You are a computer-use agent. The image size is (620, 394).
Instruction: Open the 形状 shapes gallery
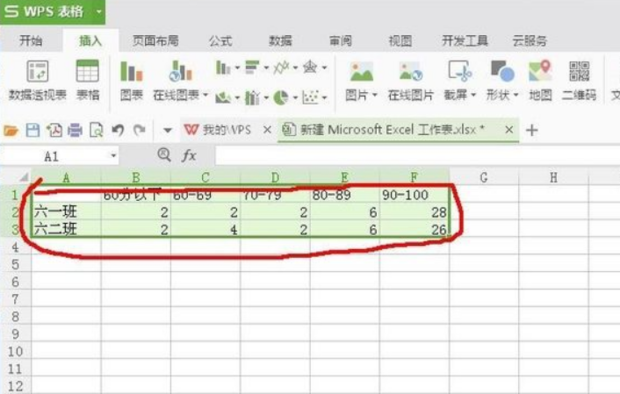click(502, 80)
